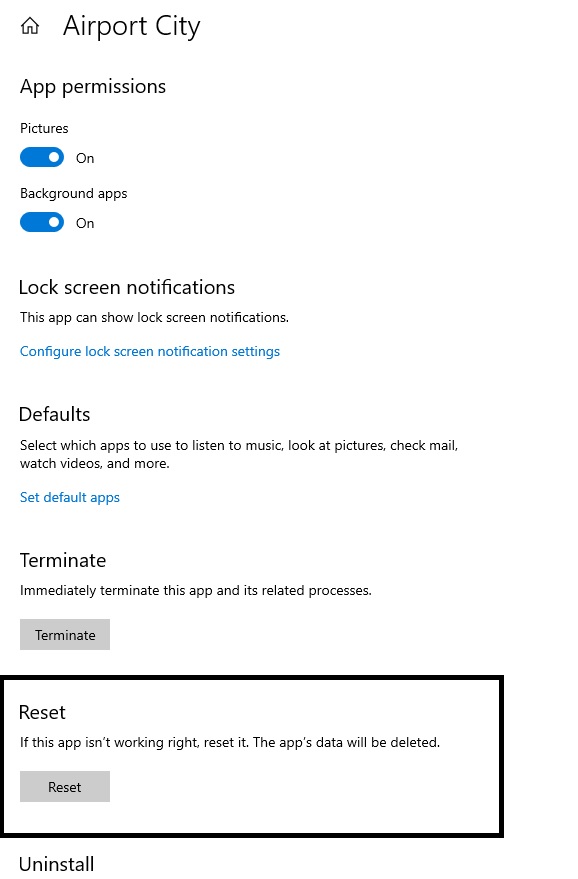Turn off the Pictures permission toggle

[x=42, y=158]
